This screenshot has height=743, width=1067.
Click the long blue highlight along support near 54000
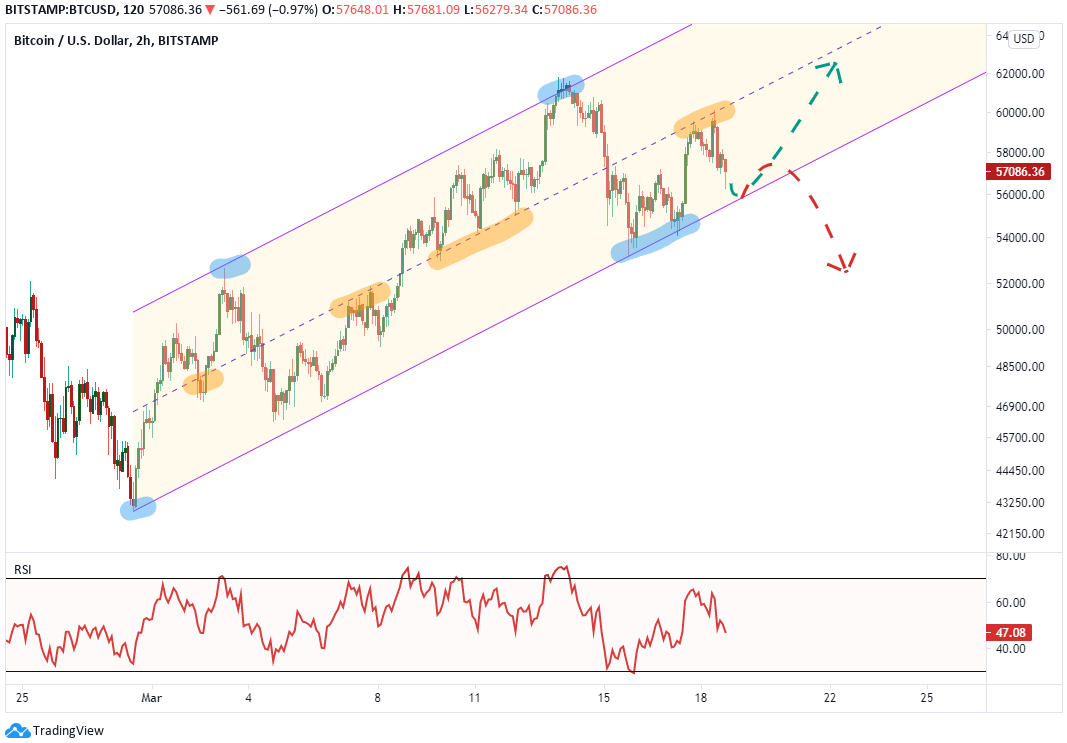point(655,238)
